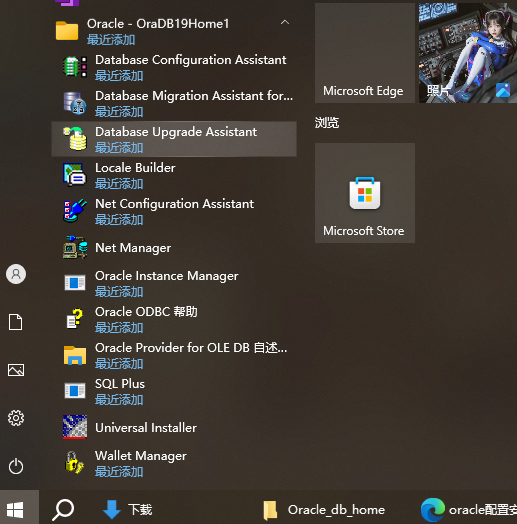Viewport: 517px width, 524px height.
Task: Open Oracle Instance Manager entry
Action: pos(174,283)
